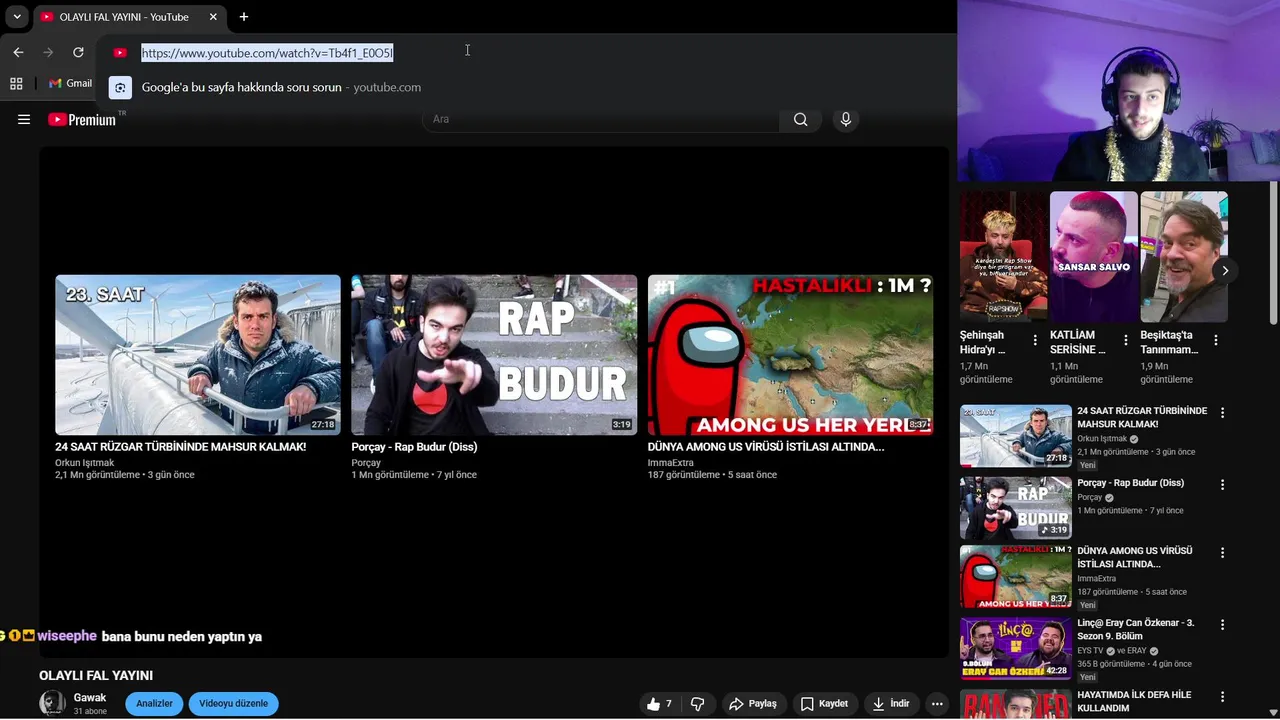Screen dimensions: 1280x720
Task: Open the Beşiktaş'ta Tanınmam Short thumbnail
Action: coord(1184,257)
